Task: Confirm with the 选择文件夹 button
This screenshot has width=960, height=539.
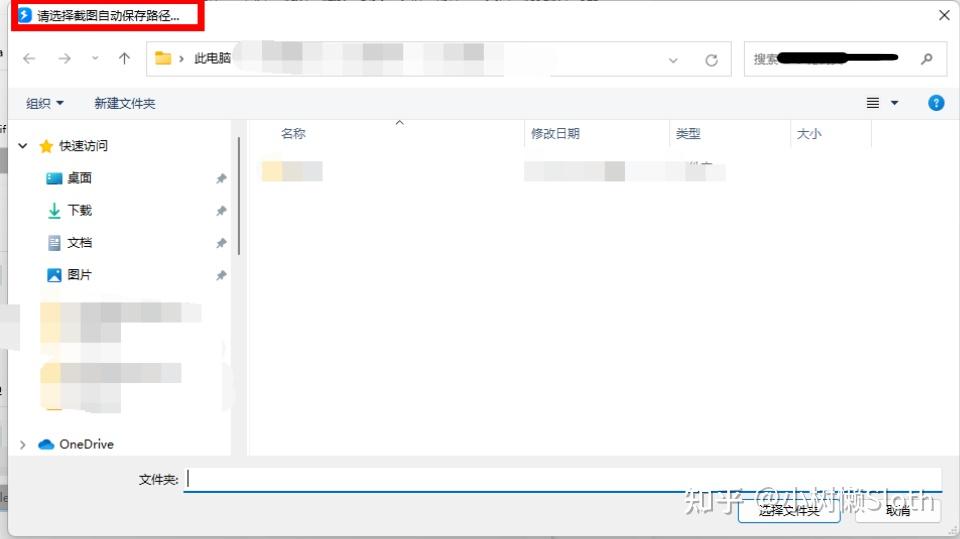Action: click(789, 510)
